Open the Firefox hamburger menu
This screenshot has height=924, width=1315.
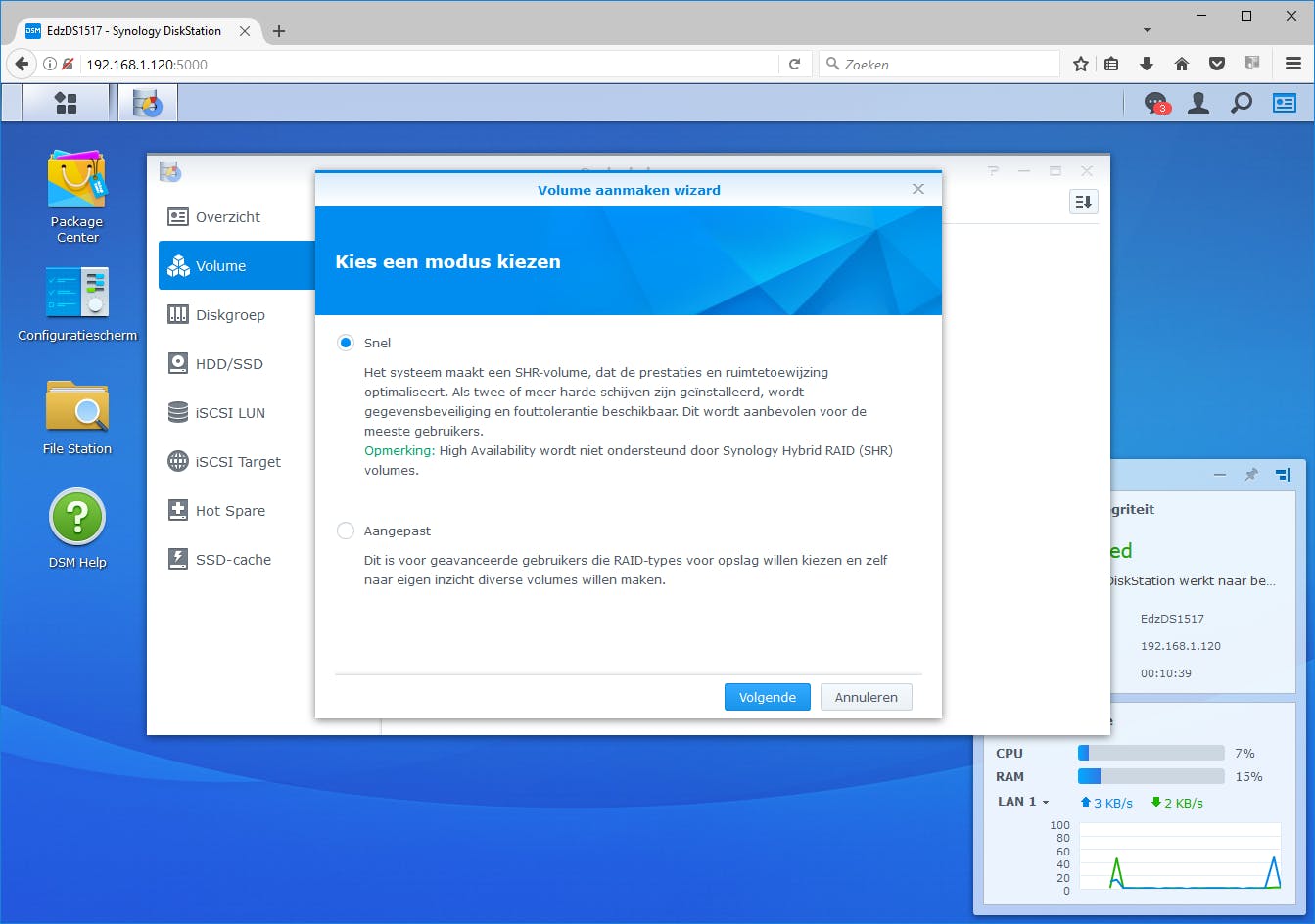point(1293,64)
